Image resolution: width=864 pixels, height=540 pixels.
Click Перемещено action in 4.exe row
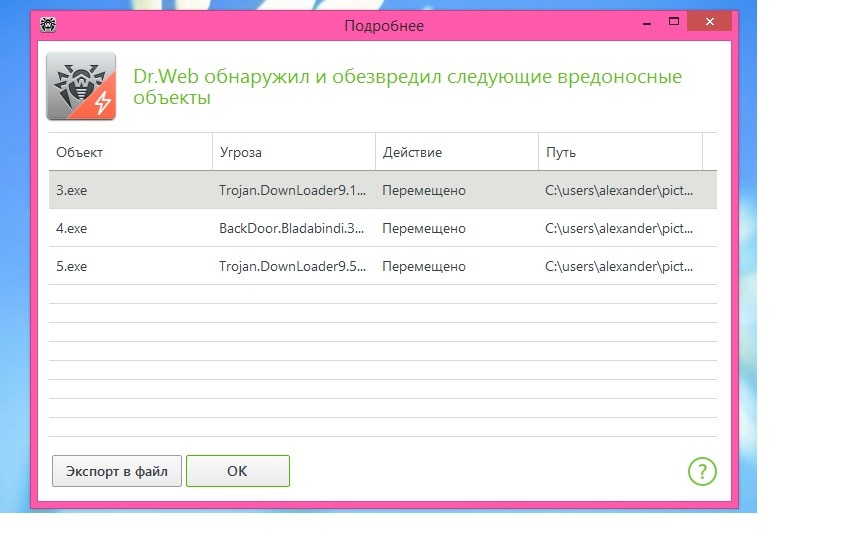pos(424,229)
